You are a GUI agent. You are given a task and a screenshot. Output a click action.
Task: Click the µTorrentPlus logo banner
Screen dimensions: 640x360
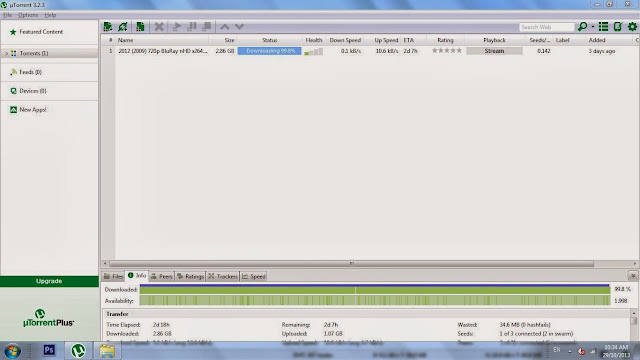point(49,318)
